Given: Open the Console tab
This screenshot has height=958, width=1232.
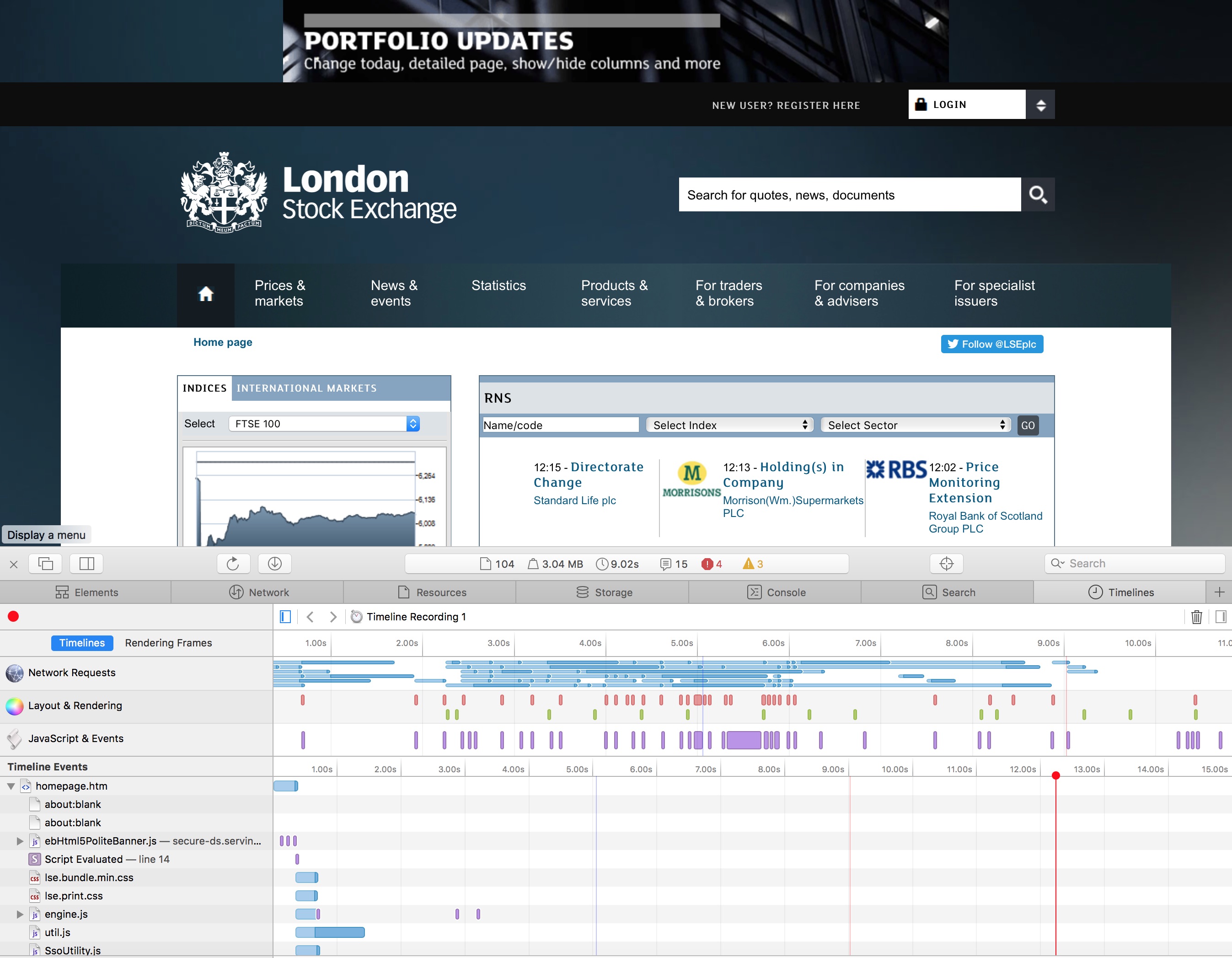Looking at the screenshot, I should coord(775,592).
